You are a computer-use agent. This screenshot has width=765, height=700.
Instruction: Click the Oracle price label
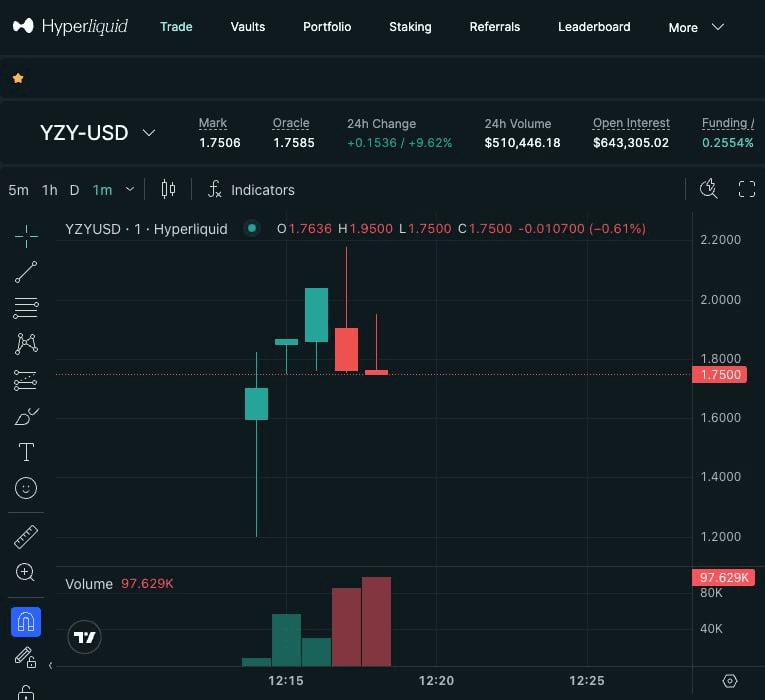tap(291, 123)
